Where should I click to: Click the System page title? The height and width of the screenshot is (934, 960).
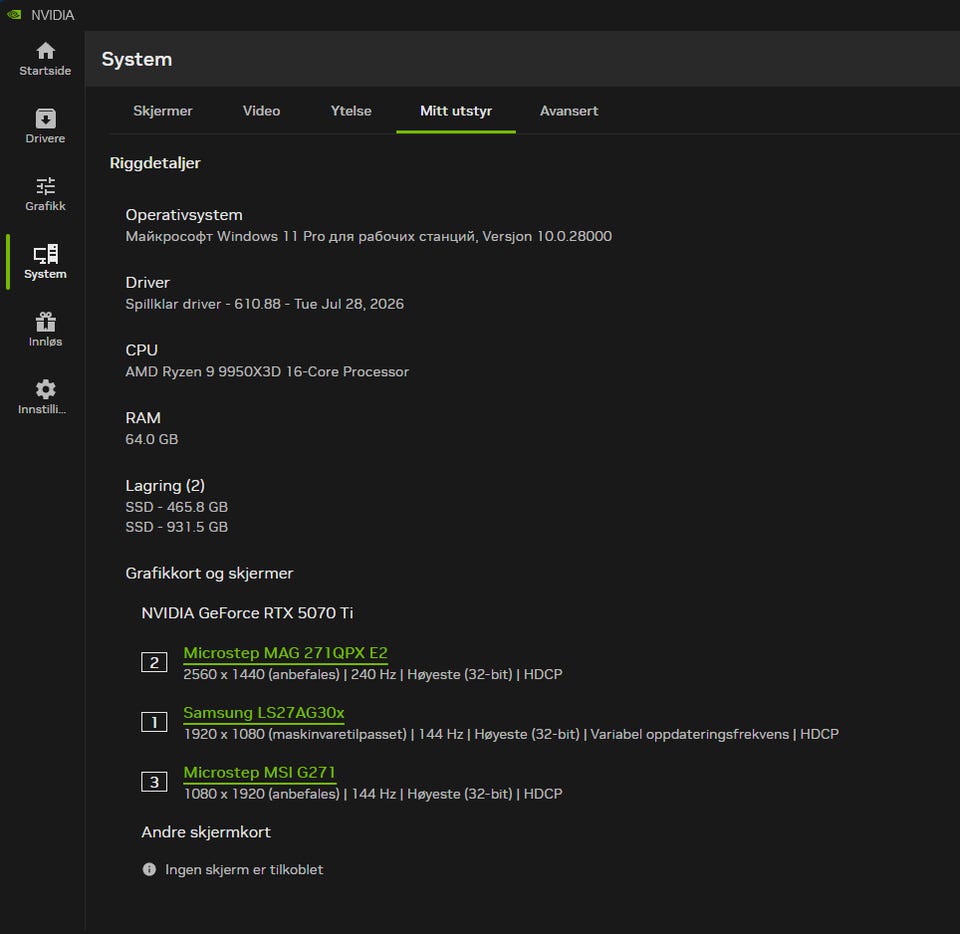click(x=137, y=59)
